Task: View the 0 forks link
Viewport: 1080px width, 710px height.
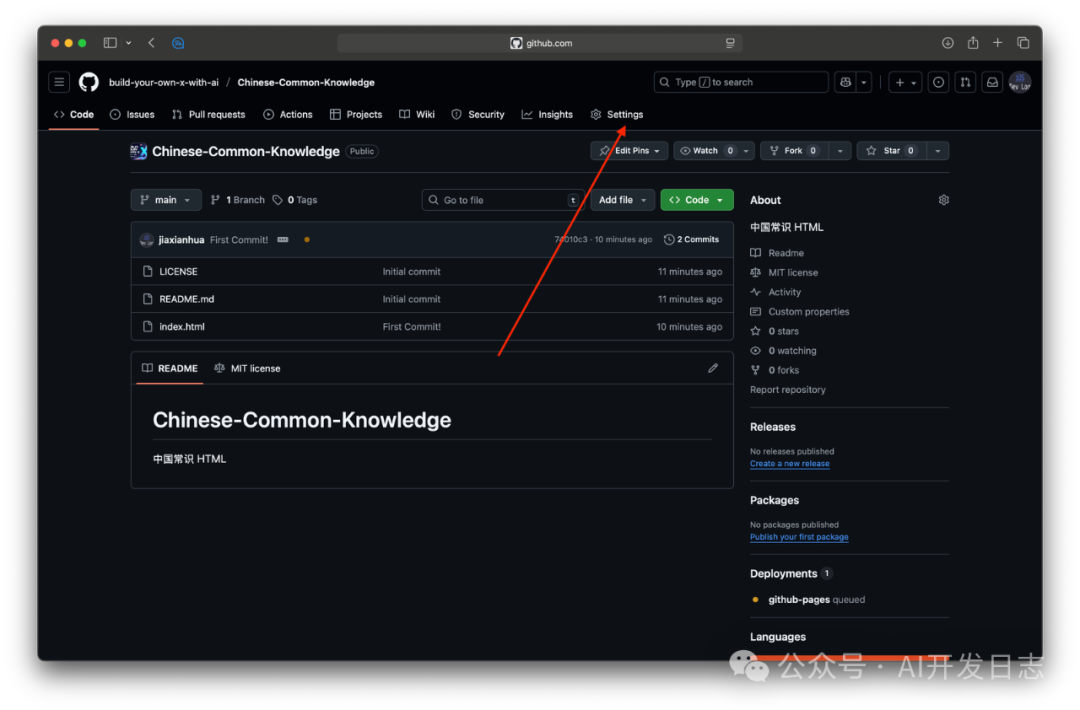Action: click(x=783, y=370)
